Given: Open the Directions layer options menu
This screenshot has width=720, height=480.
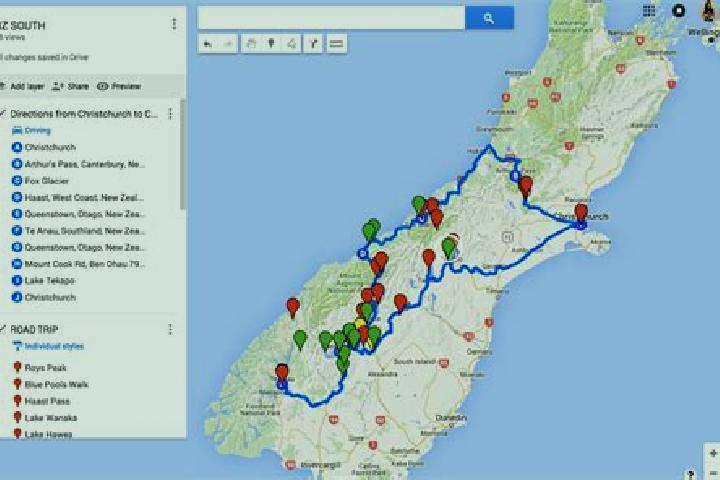Looking at the screenshot, I should pyautogui.click(x=170, y=114).
